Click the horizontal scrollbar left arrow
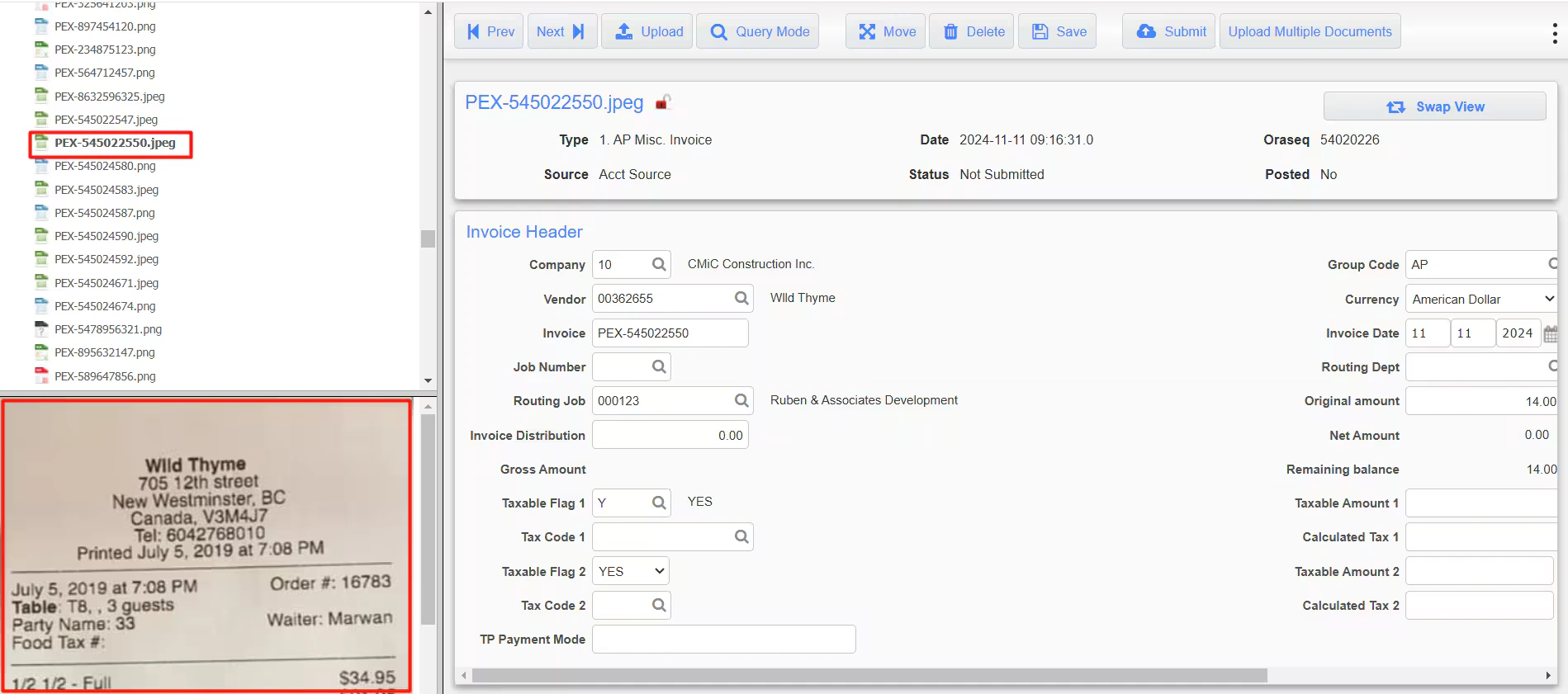 463,676
